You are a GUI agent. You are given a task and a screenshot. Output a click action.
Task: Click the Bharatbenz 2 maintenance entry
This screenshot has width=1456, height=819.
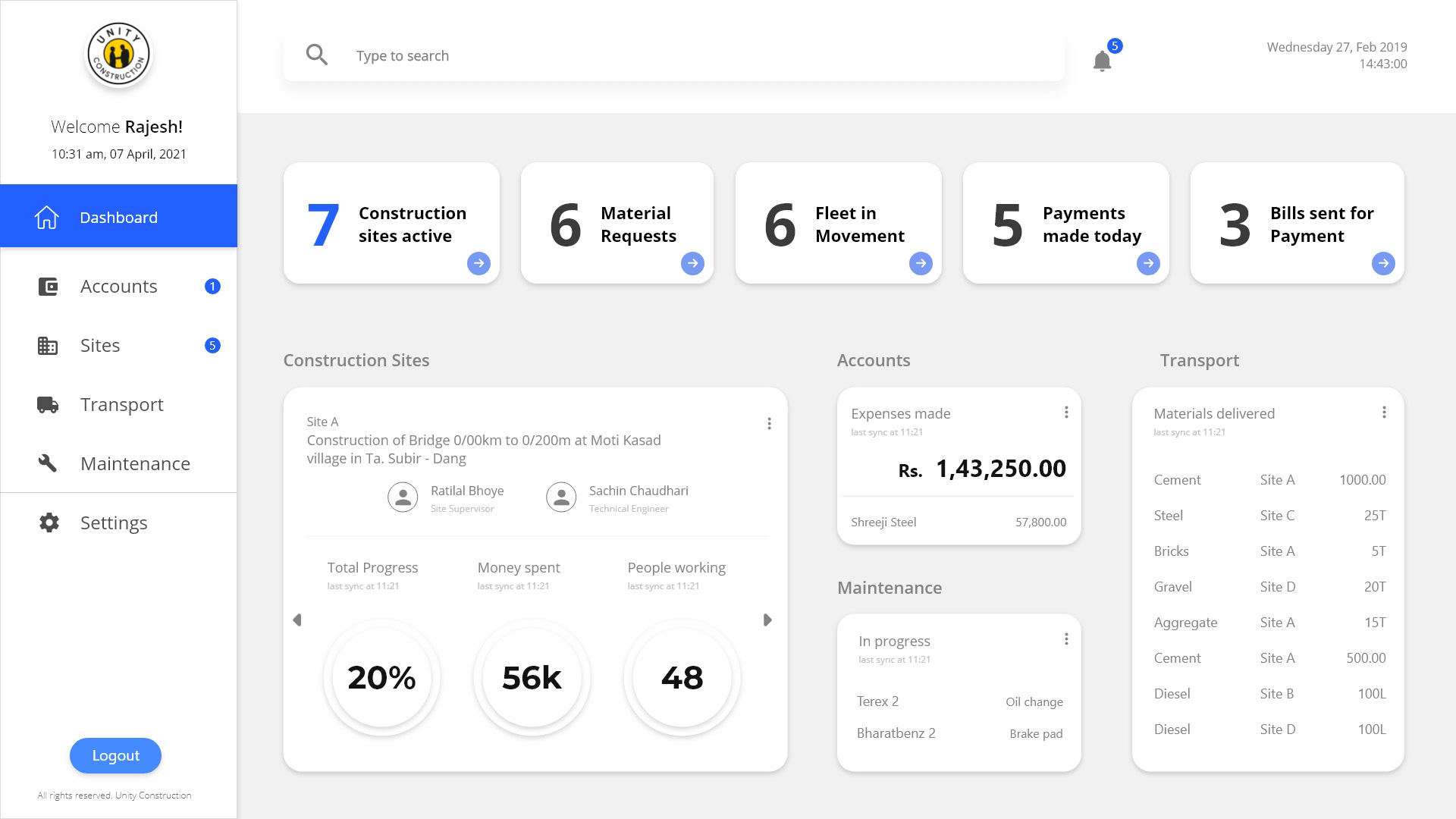[x=896, y=733]
